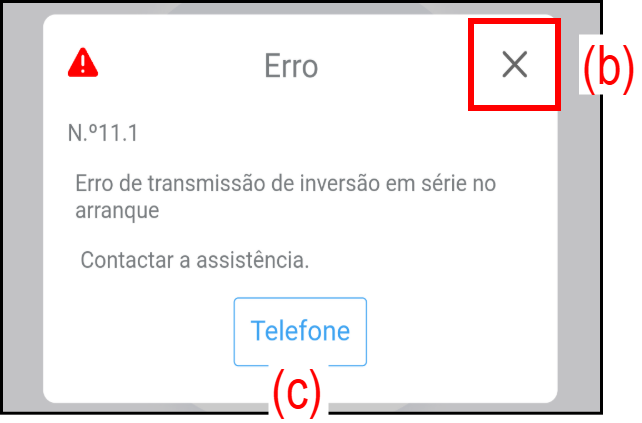642x423 pixels.
Task: Click the first word Erro of message
Action: [x=95, y=183]
